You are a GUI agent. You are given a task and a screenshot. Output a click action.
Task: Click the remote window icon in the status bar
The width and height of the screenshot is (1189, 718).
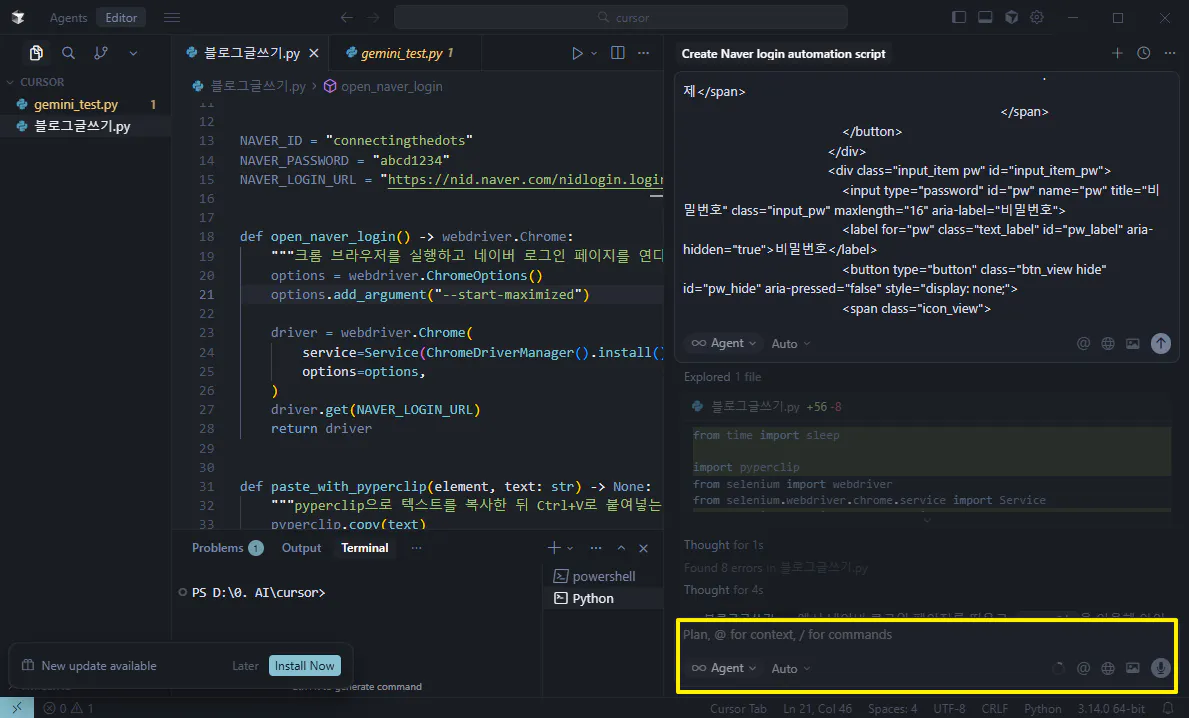[x=17, y=708]
